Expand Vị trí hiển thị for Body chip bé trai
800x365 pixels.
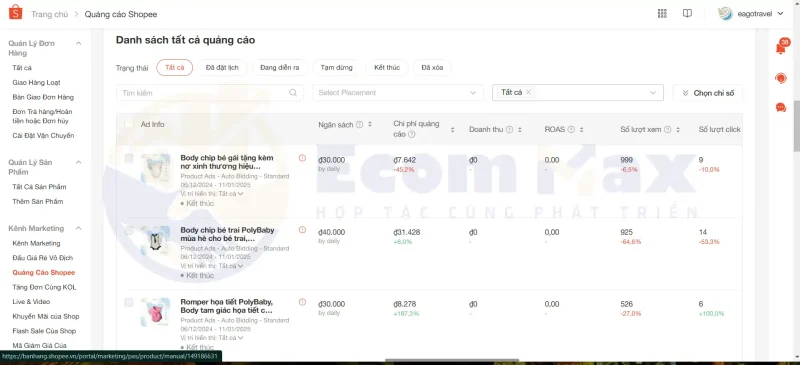click(x=240, y=266)
